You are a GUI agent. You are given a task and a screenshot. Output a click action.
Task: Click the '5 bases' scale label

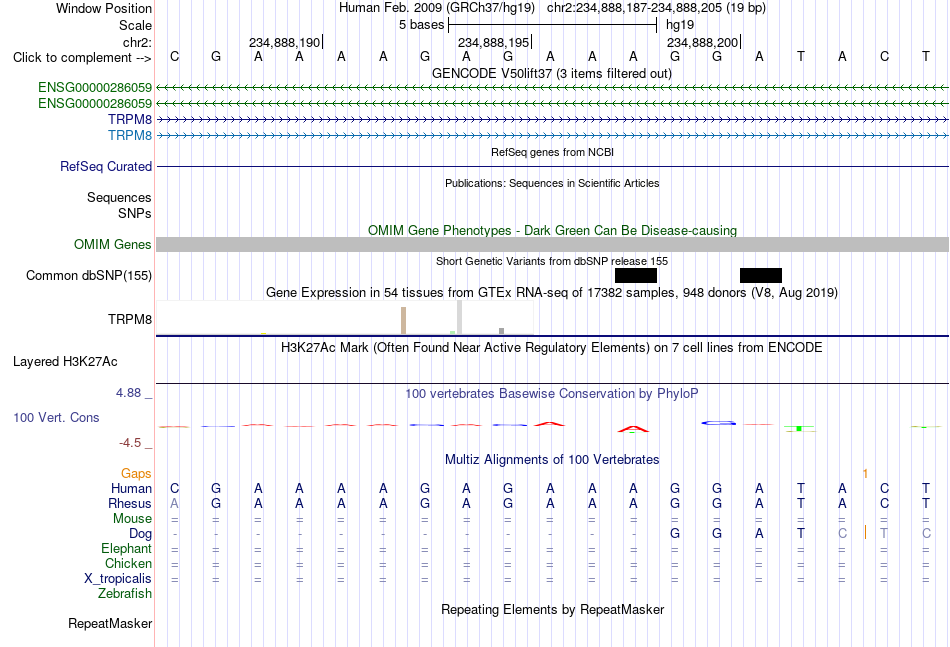(x=421, y=25)
